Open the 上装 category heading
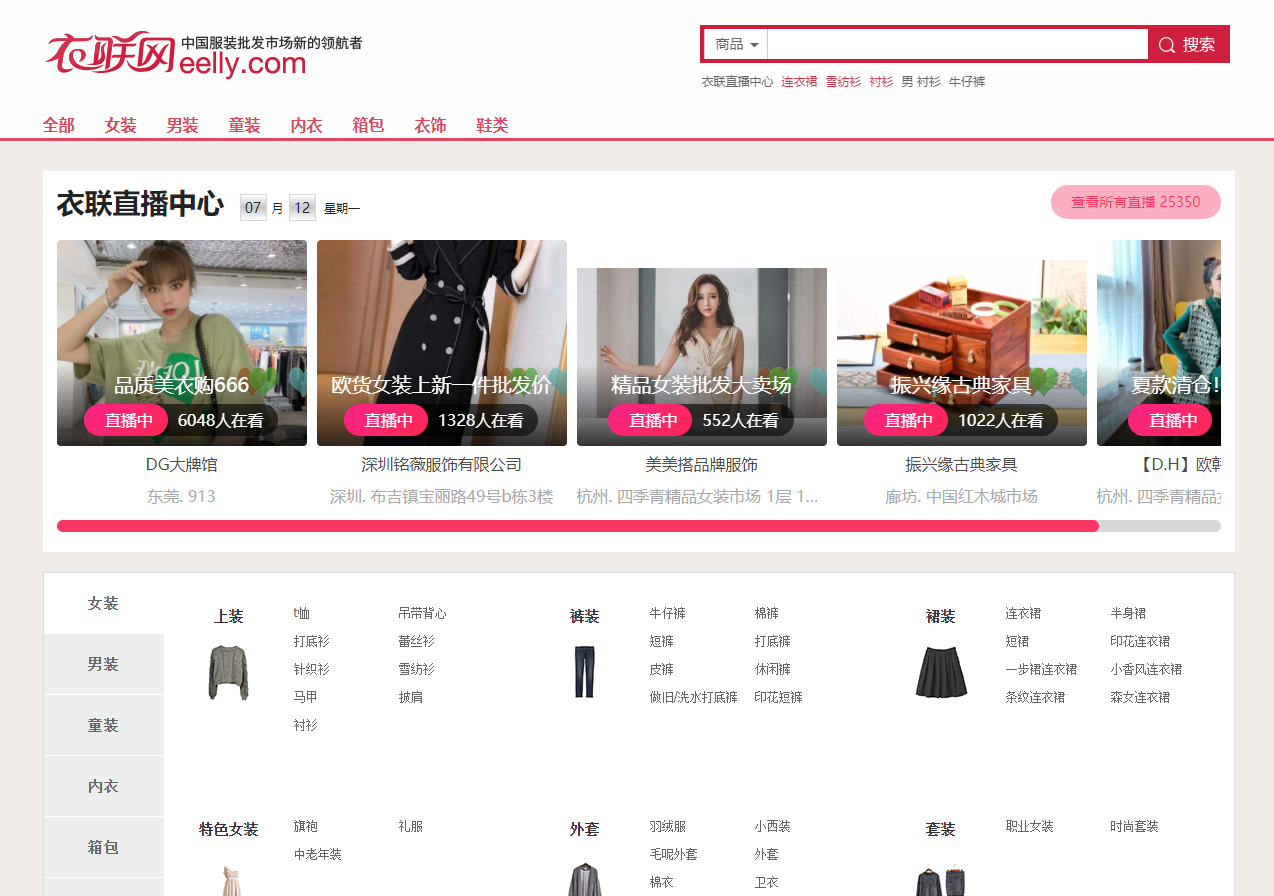The height and width of the screenshot is (896, 1274). (x=229, y=616)
